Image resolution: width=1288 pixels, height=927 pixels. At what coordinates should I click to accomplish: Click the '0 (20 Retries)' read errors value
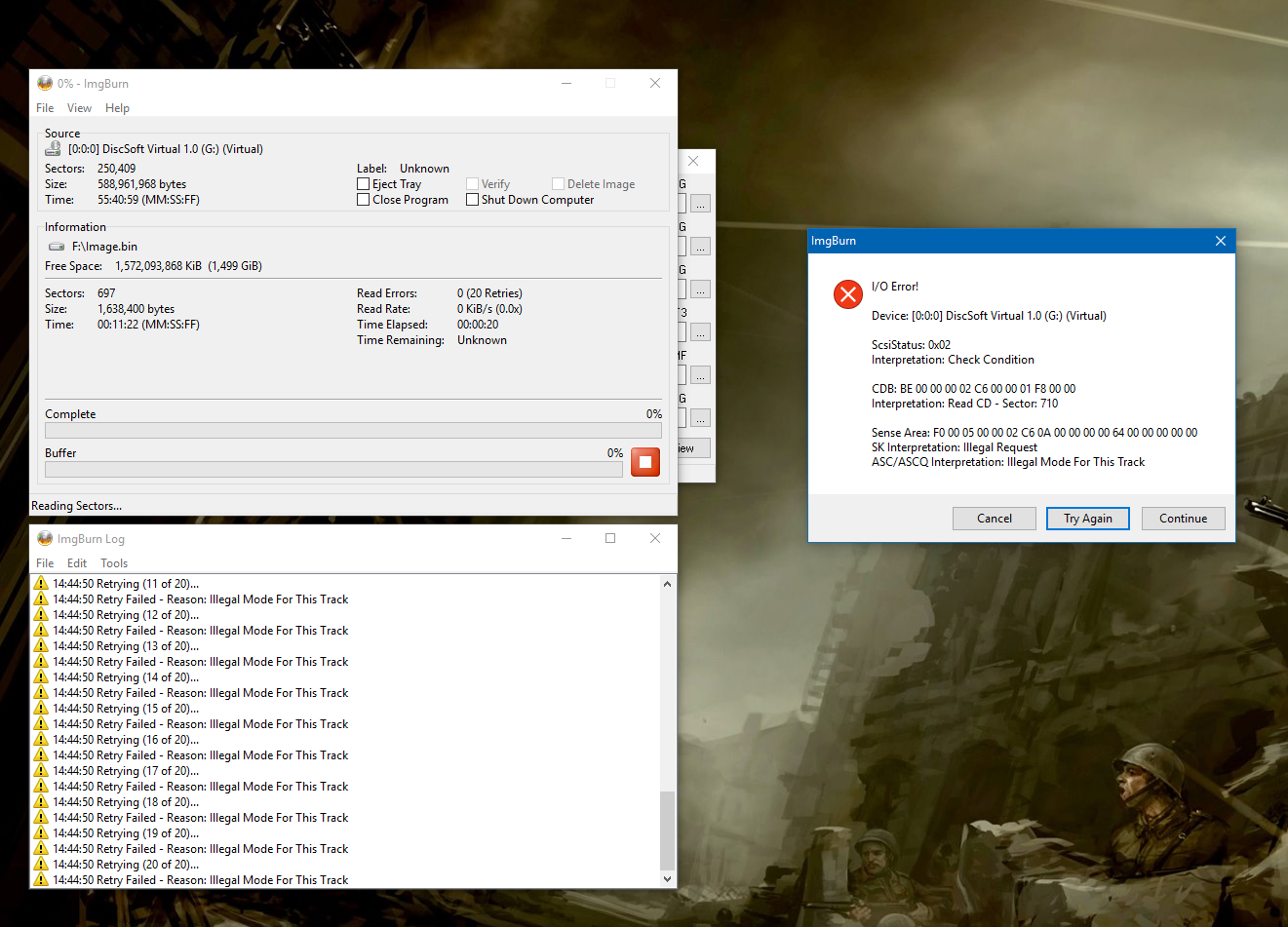point(489,293)
